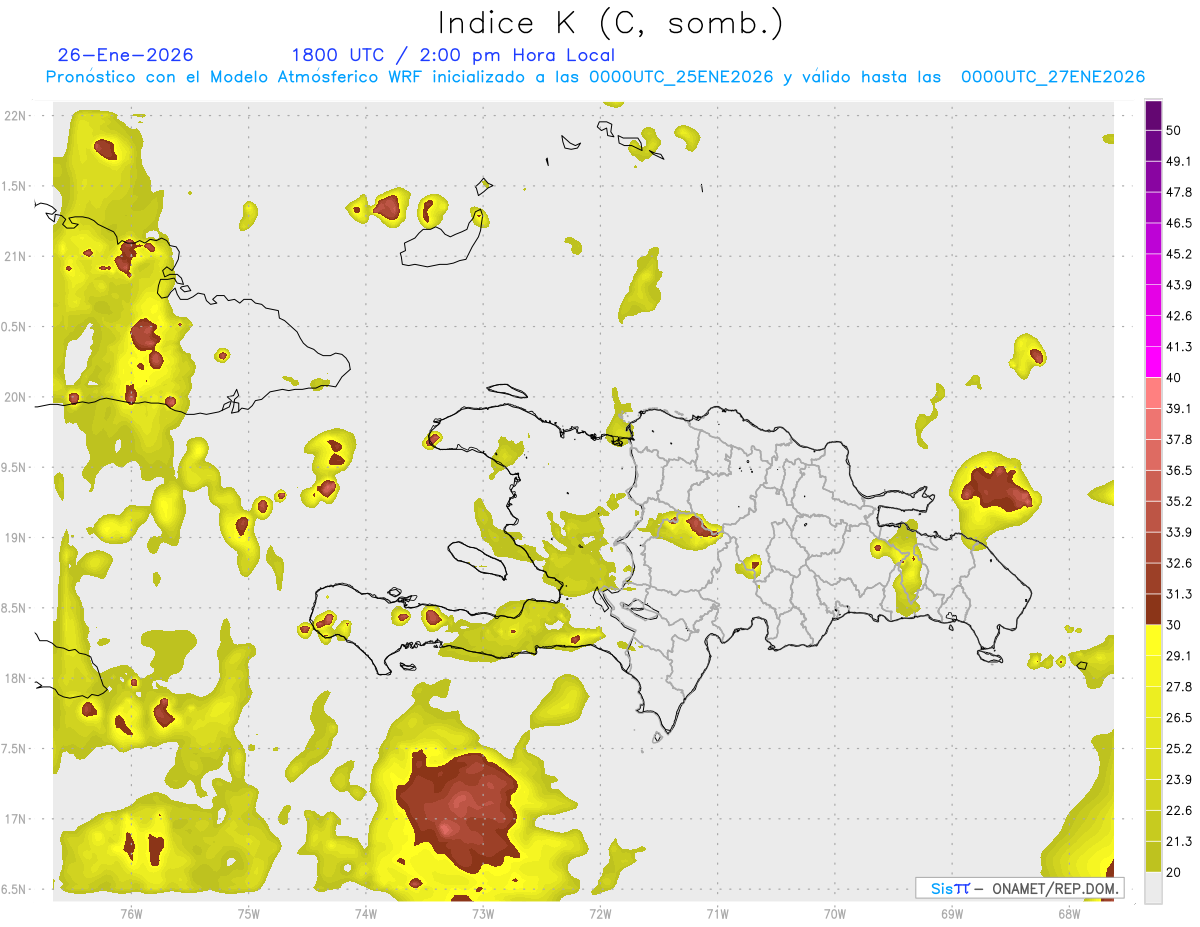Viewport: 1200px width, 927px height.
Task: Select the "21N" latitude label
Action: pos(17,256)
